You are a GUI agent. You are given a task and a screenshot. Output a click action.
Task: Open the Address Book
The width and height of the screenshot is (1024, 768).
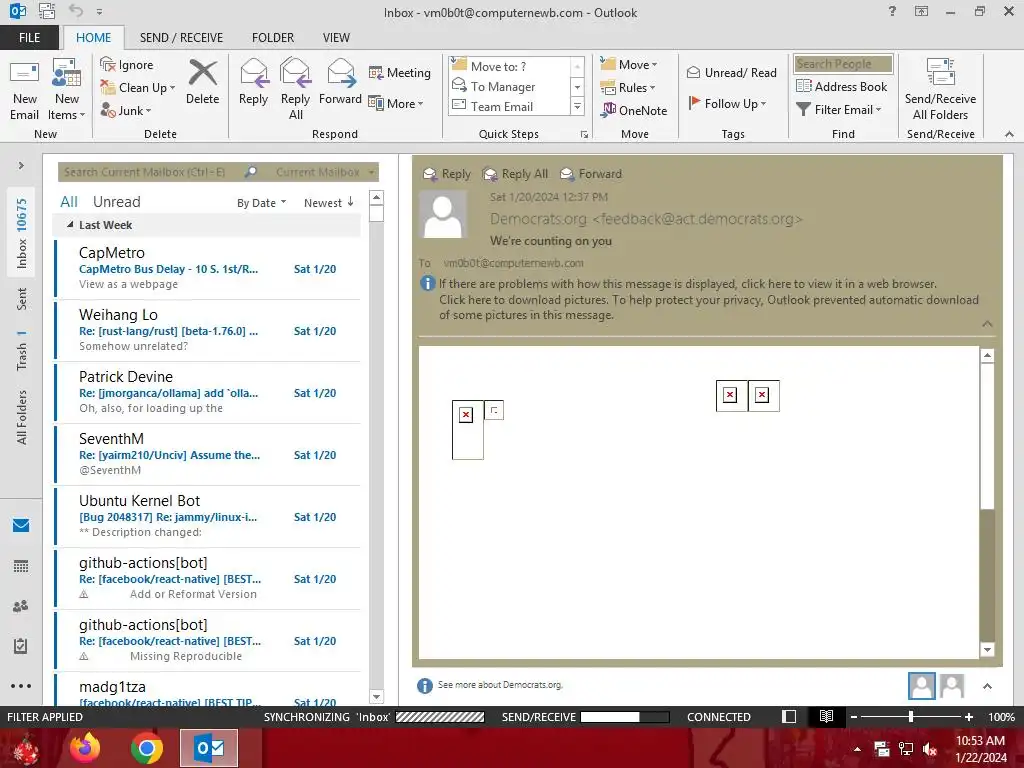pyautogui.click(x=841, y=86)
